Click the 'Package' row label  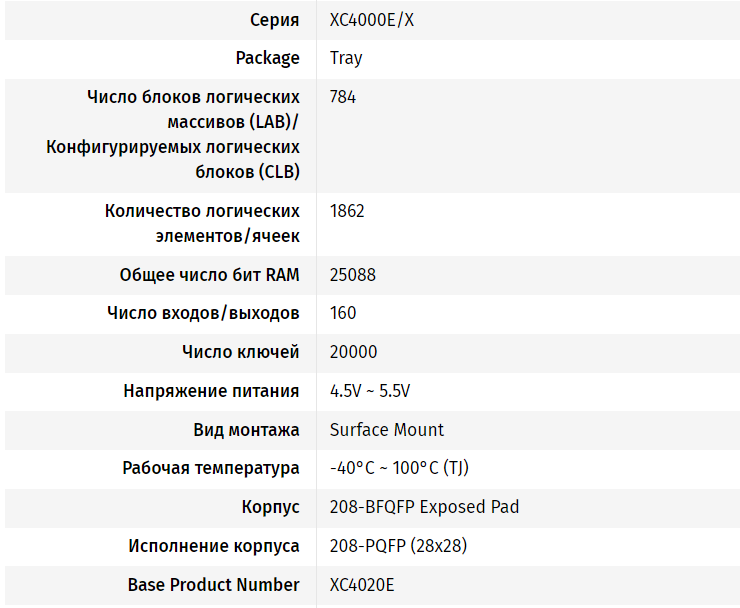(267, 58)
